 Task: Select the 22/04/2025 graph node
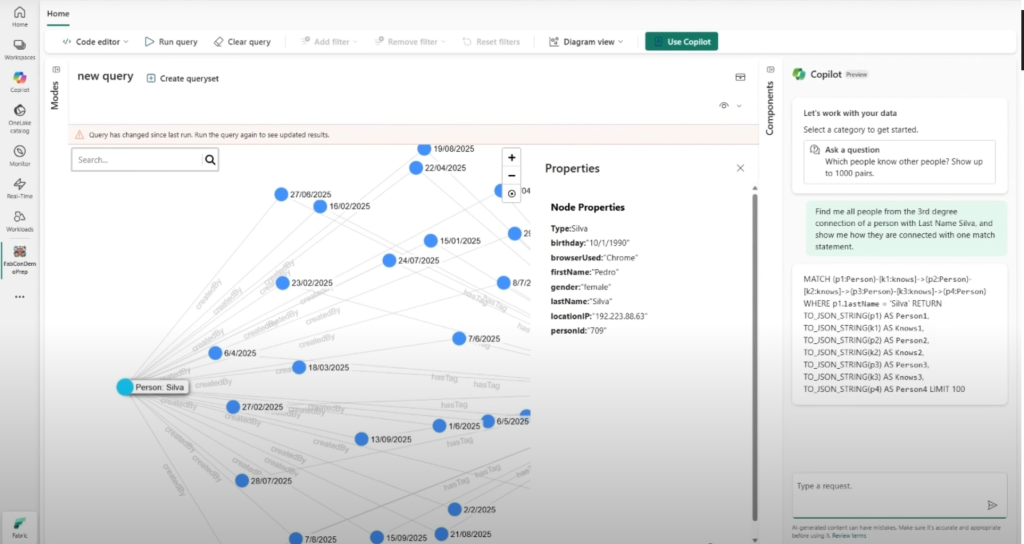(416, 168)
